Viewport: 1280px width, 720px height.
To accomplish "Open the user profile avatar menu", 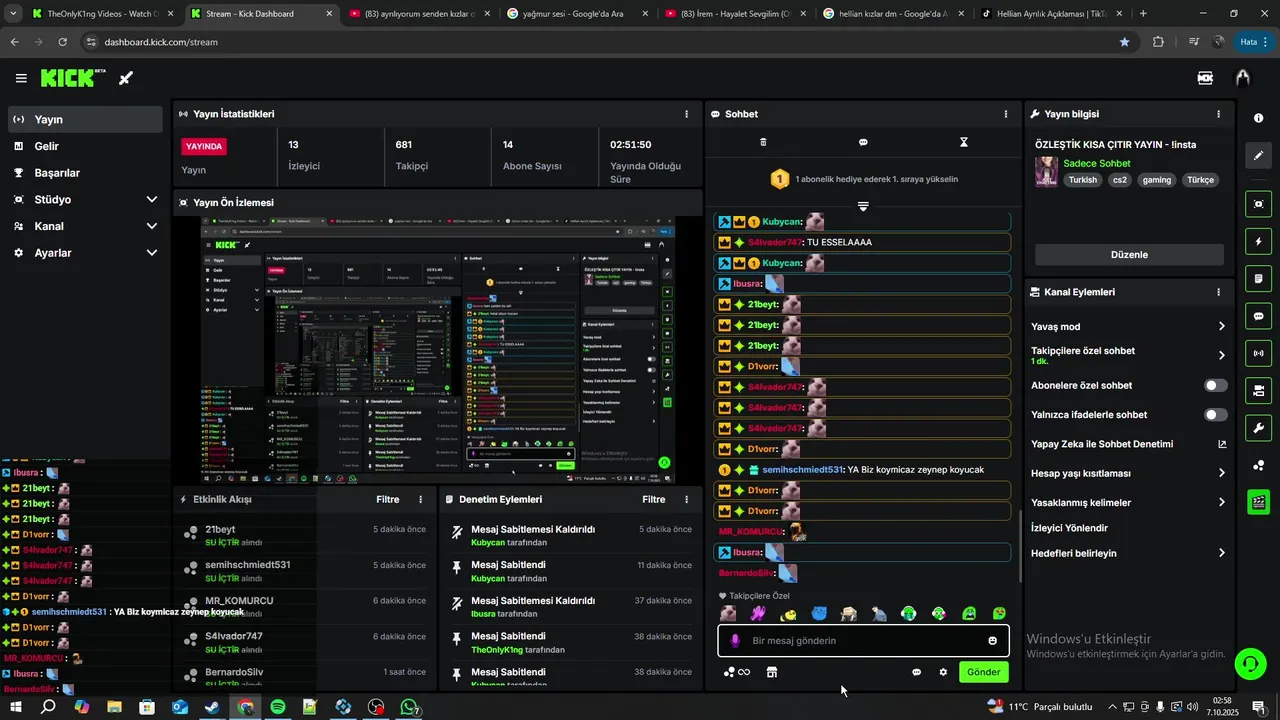I will tap(1243, 78).
